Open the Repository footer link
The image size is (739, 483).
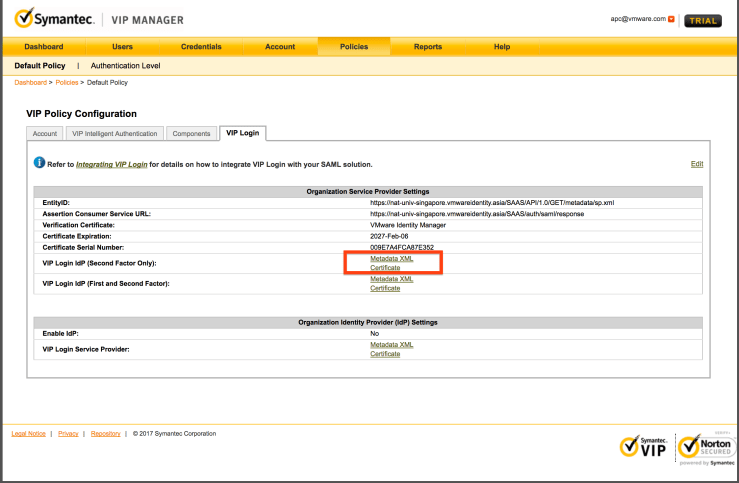click(x=106, y=434)
